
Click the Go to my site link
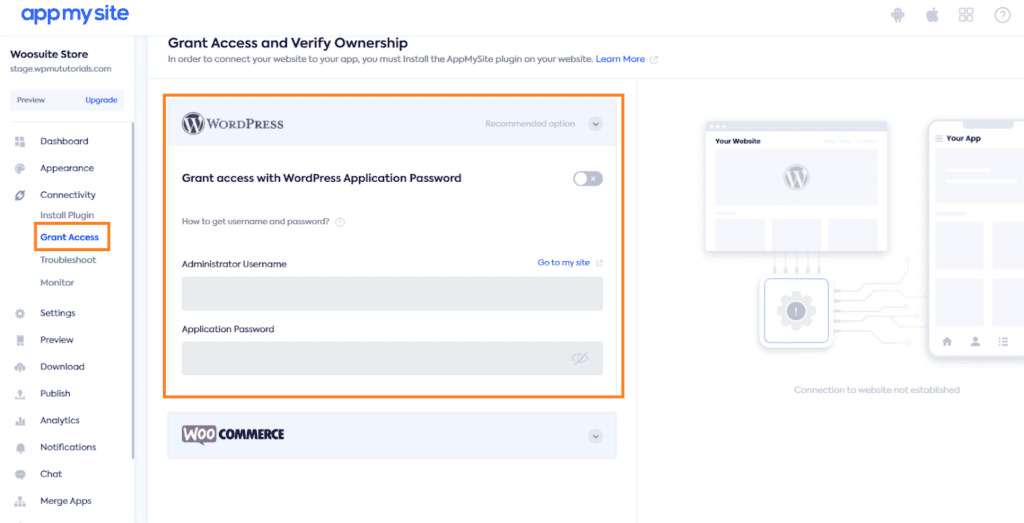tap(564, 262)
